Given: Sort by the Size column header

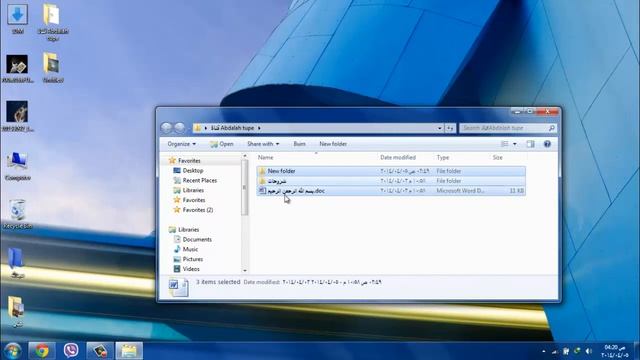Looking at the screenshot, I should (498, 158).
